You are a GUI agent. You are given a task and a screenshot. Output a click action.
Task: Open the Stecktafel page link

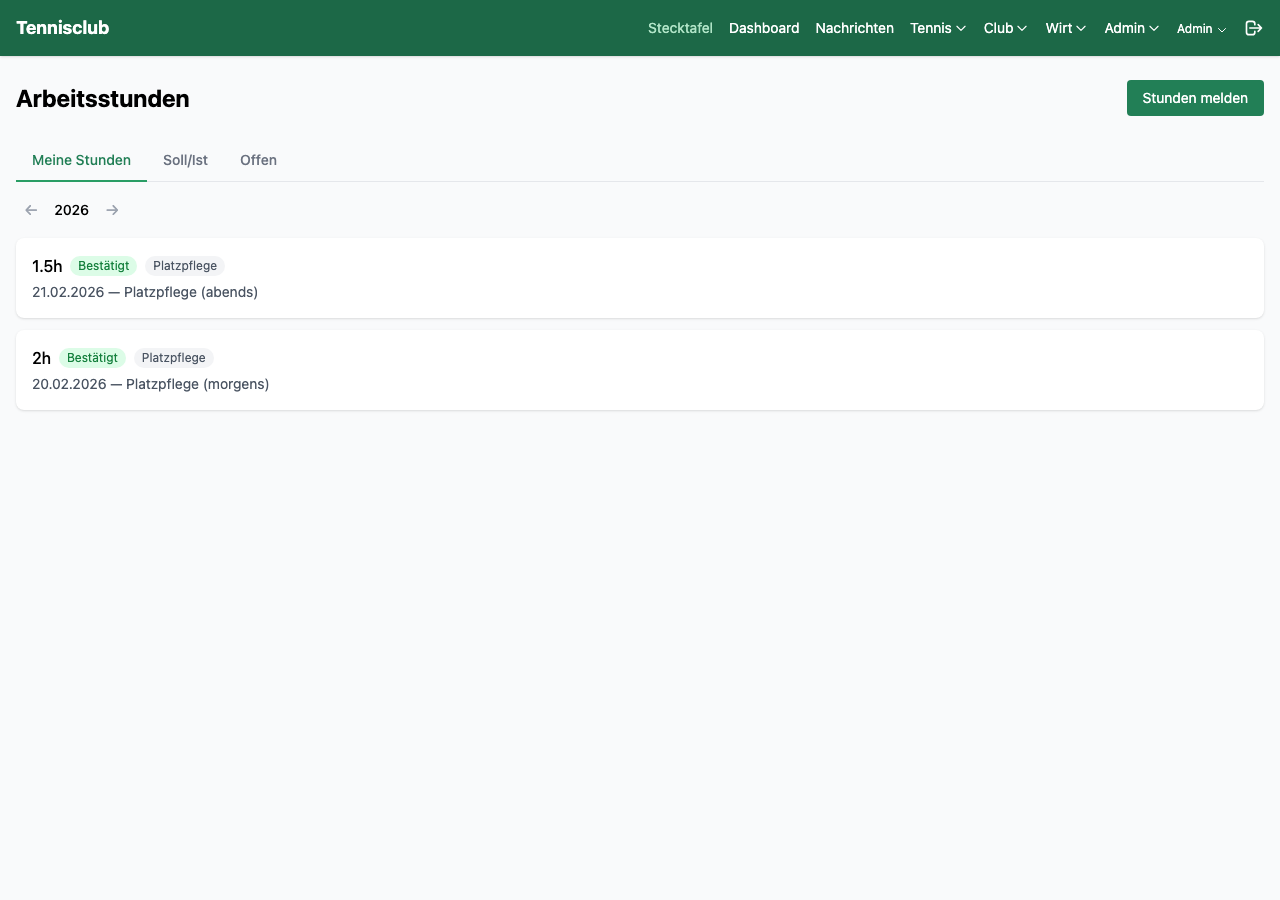(680, 28)
